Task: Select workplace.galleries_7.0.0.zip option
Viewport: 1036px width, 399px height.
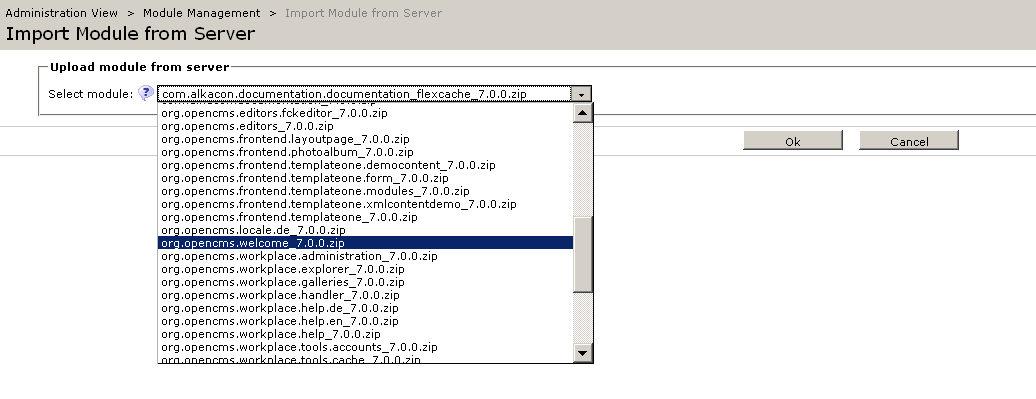Action: tap(365, 281)
